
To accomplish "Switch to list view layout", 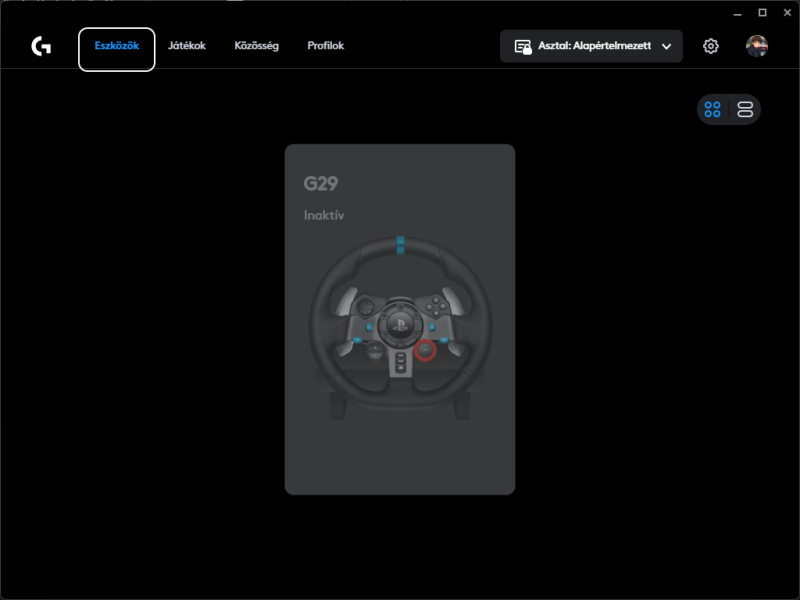I will click(x=745, y=109).
